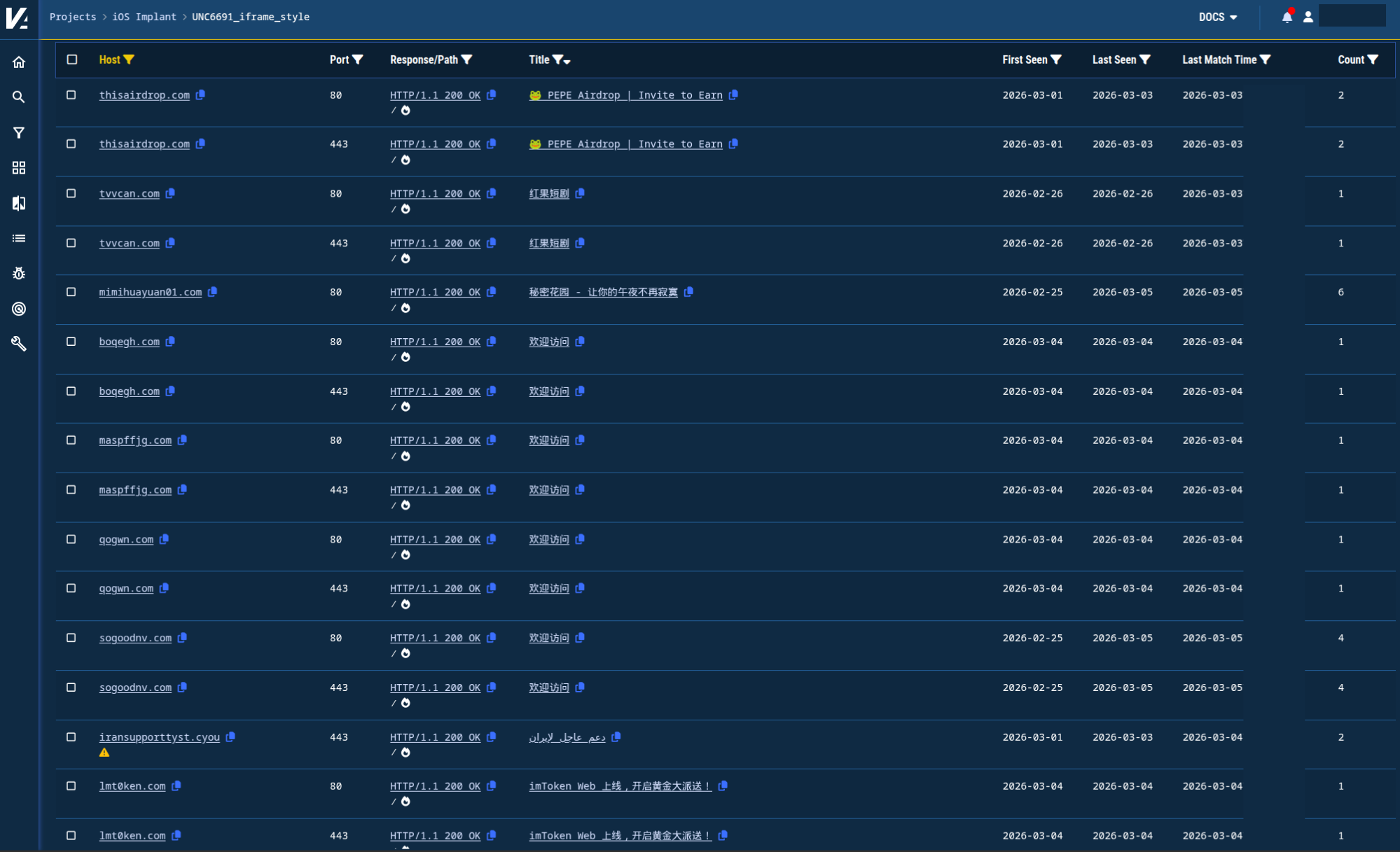Select the iransupporttyst.cyou row checkbox
Viewport: 1400px width, 852px height.
tap(71, 736)
